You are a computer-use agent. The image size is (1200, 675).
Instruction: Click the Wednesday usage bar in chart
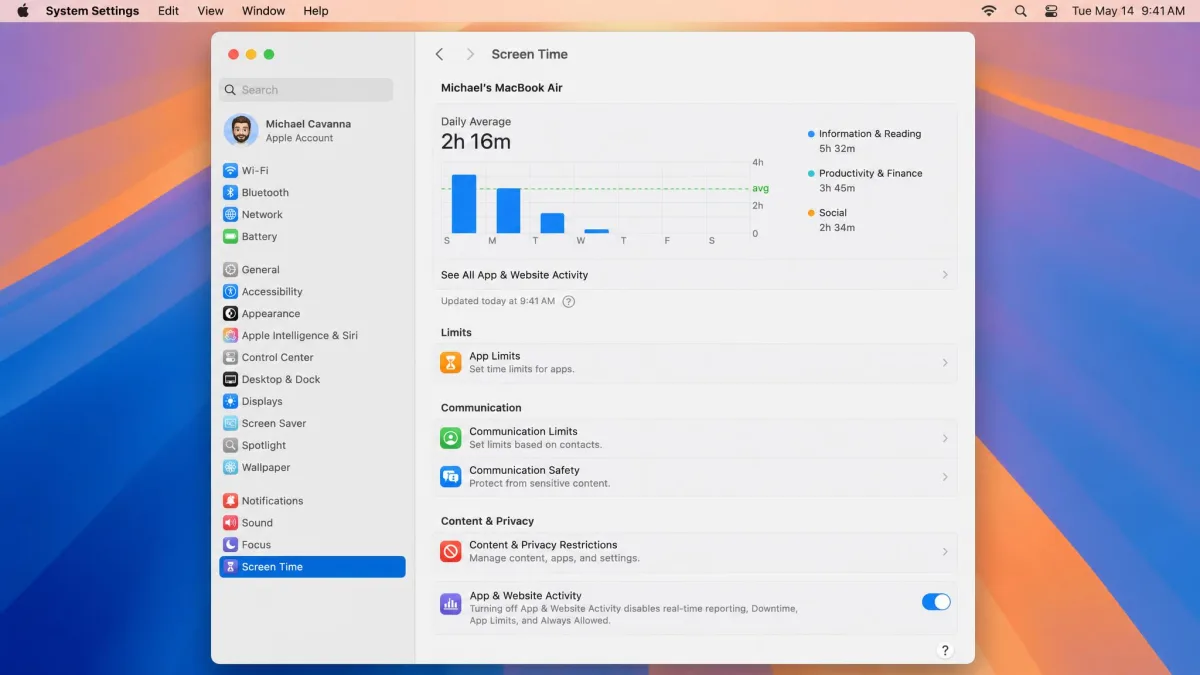coord(597,231)
